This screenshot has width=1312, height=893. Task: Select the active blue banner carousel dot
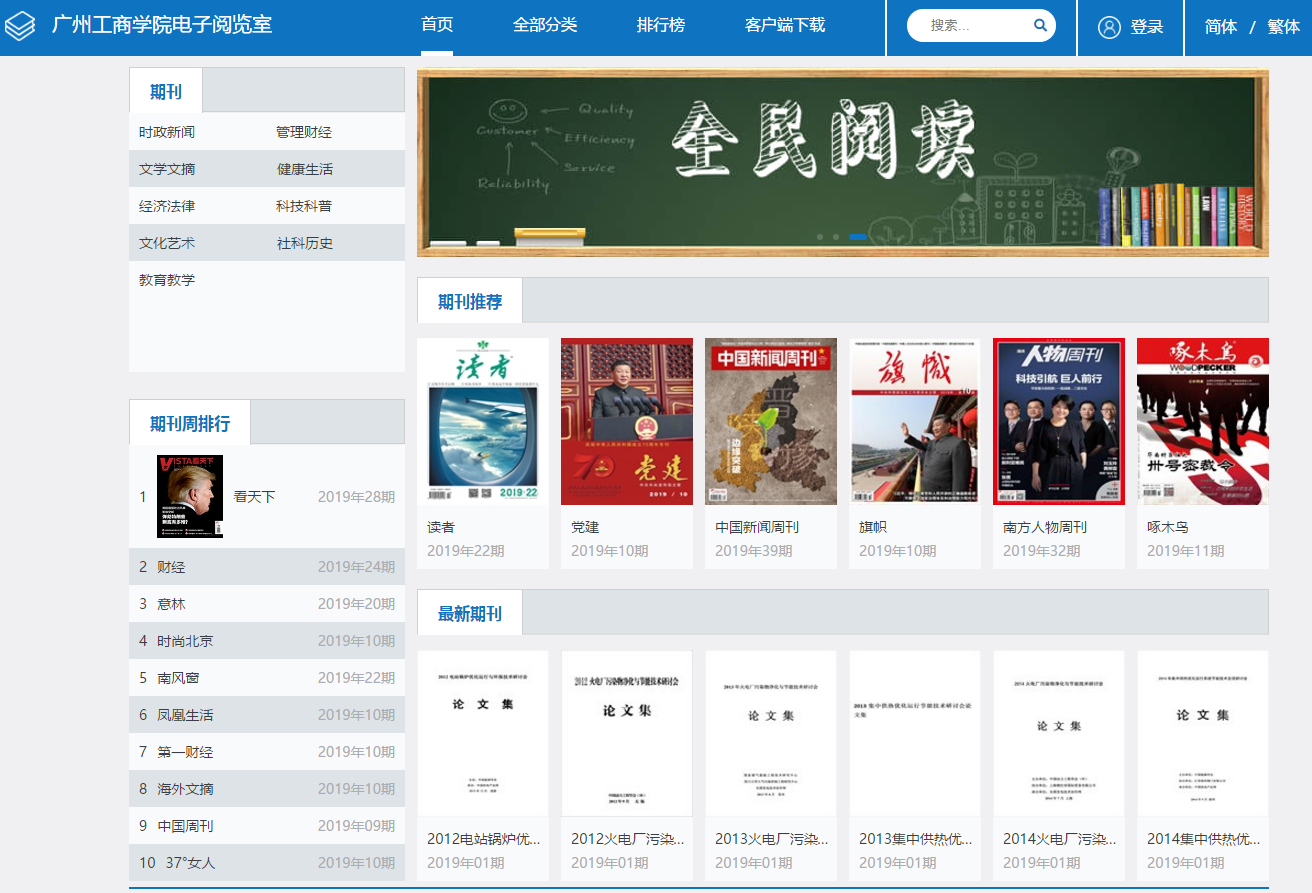(857, 237)
